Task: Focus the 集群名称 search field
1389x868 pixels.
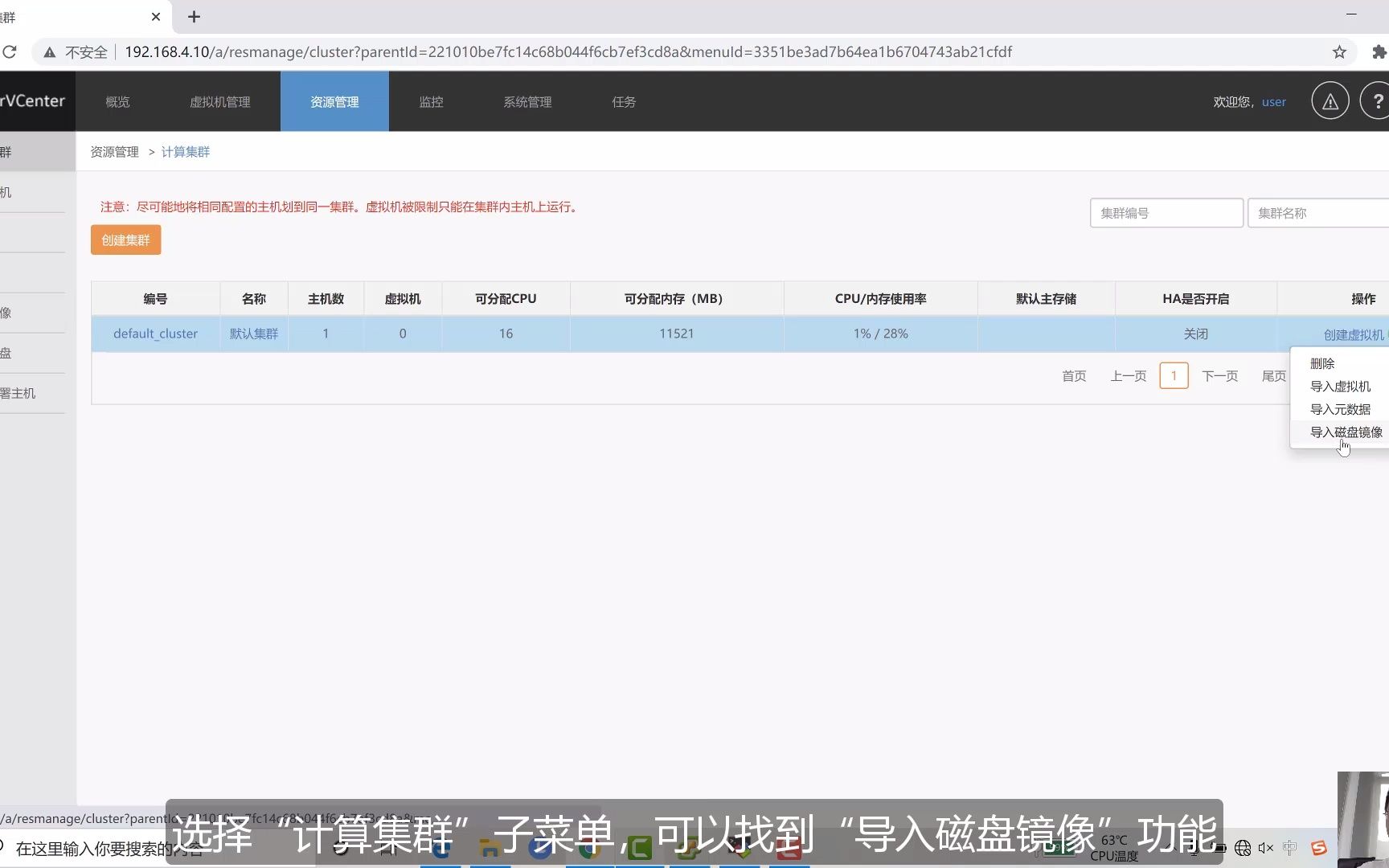Action: (x=1318, y=213)
